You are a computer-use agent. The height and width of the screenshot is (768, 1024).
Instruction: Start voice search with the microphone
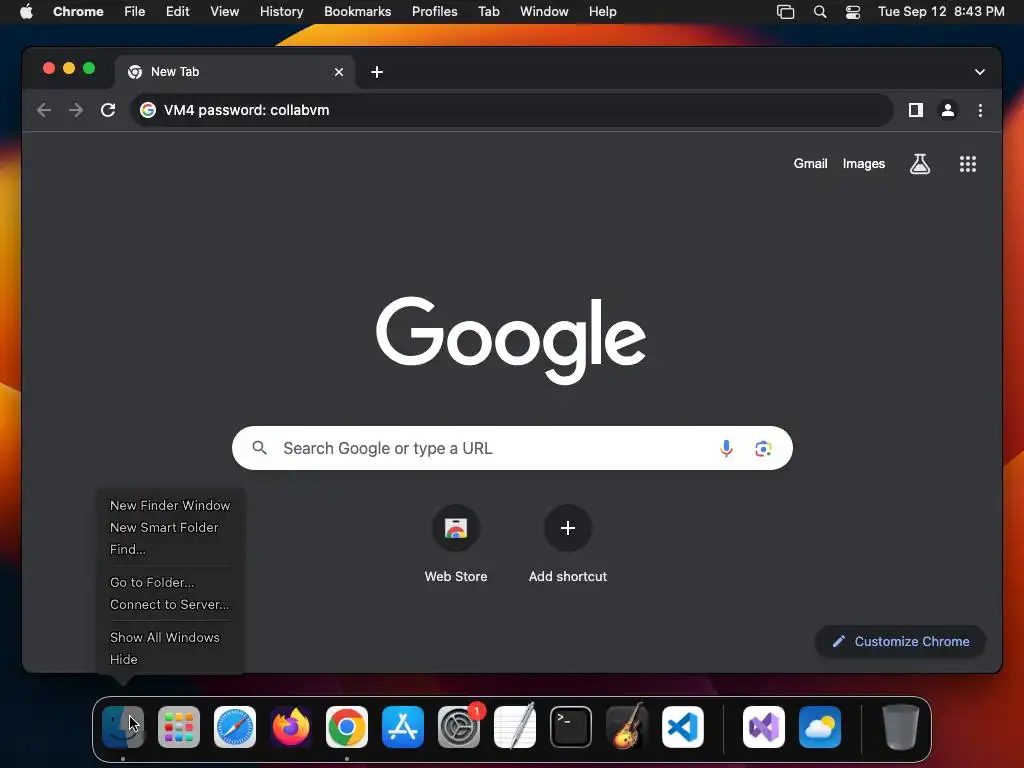click(726, 448)
